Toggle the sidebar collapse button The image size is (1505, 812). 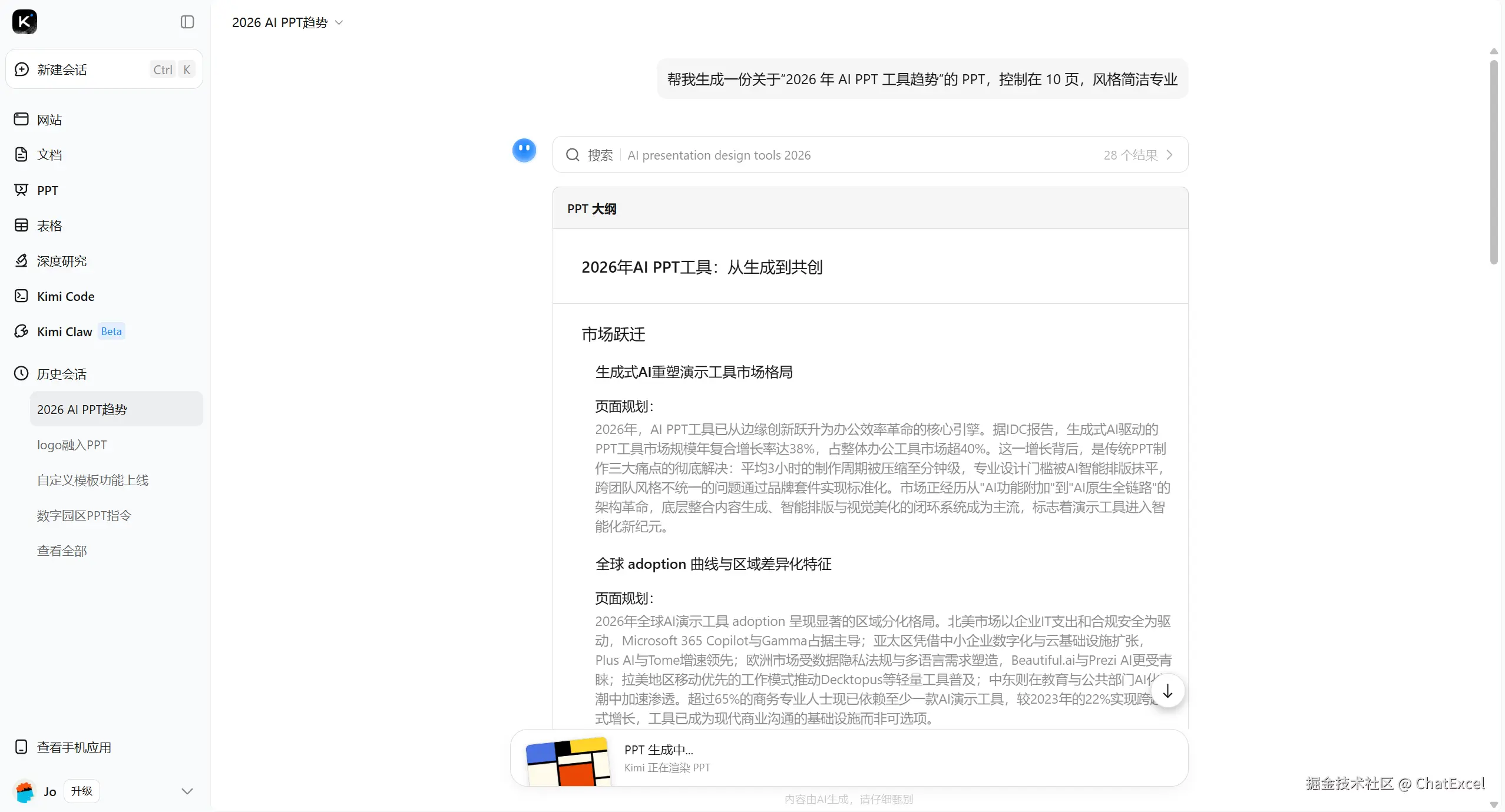click(x=187, y=22)
